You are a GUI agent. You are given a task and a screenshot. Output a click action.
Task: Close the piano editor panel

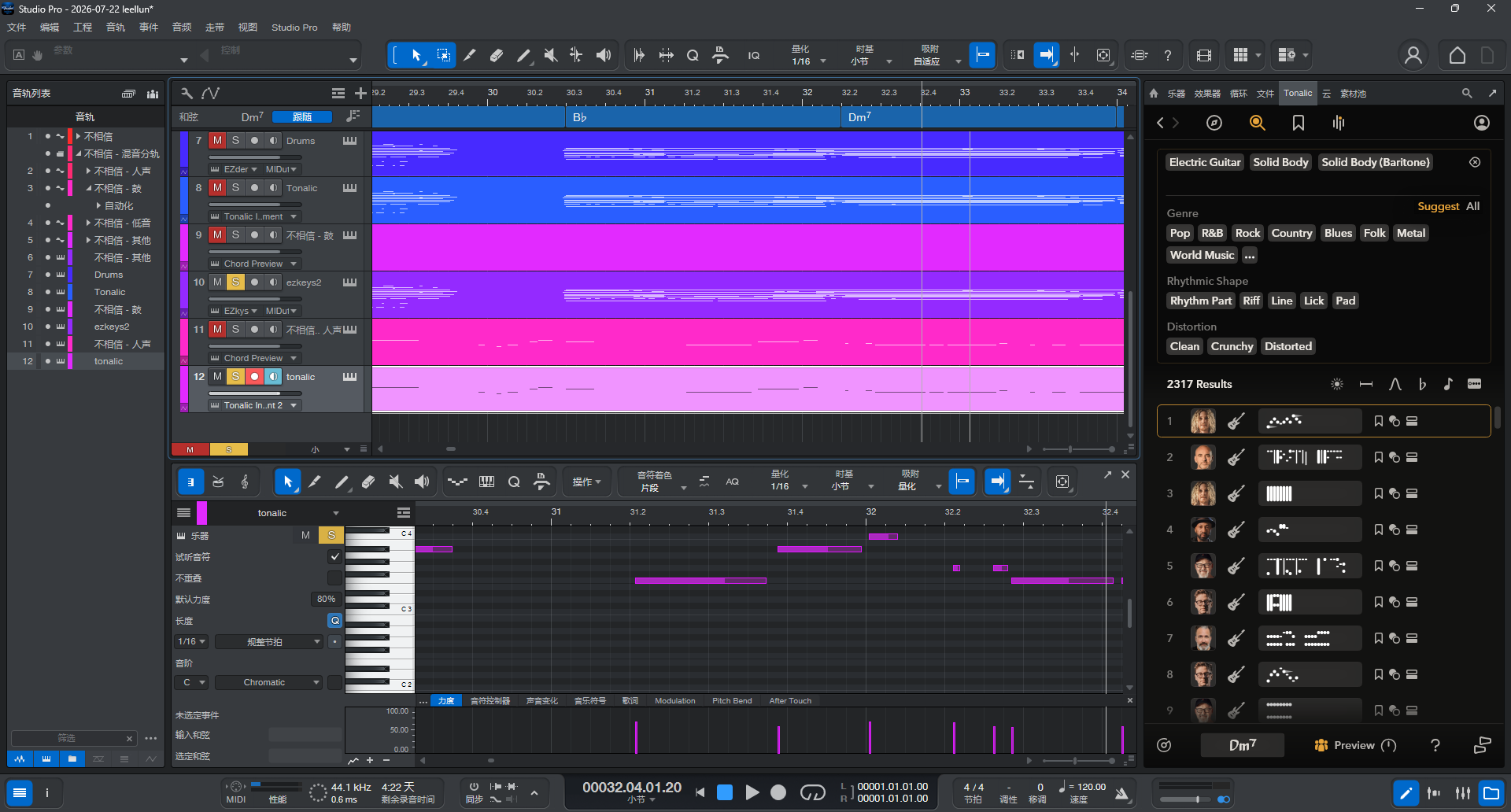pyautogui.click(x=1125, y=474)
